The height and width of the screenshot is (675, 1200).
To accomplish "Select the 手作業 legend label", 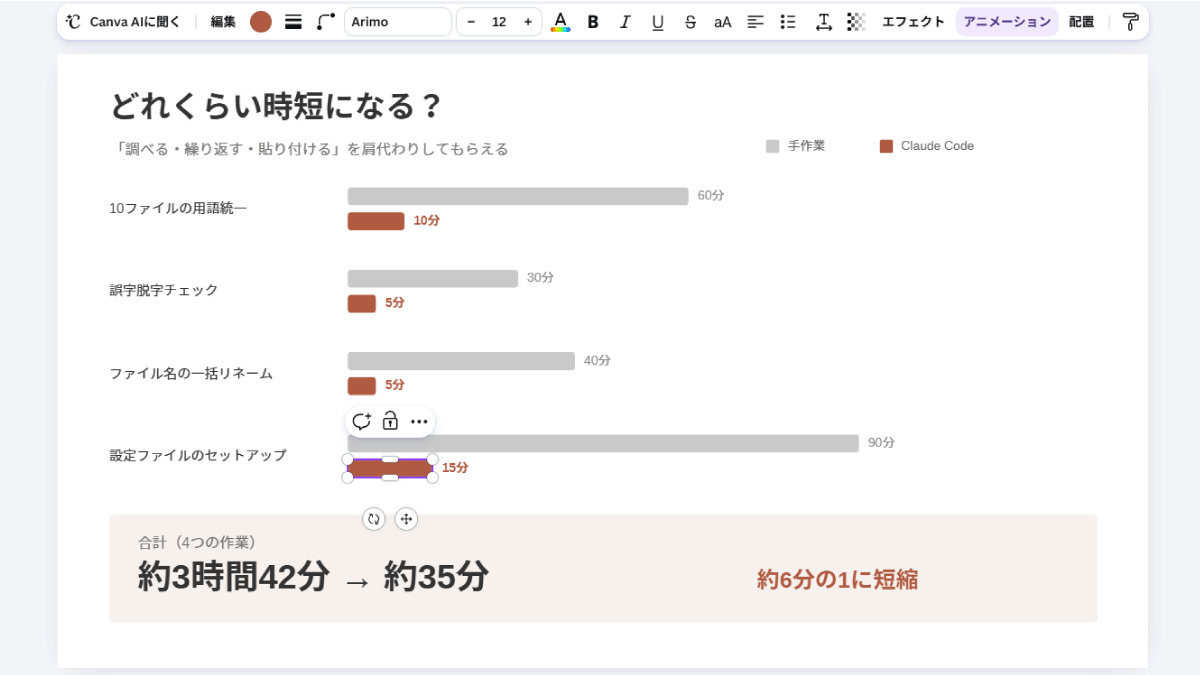I will (x=806, y=146).
